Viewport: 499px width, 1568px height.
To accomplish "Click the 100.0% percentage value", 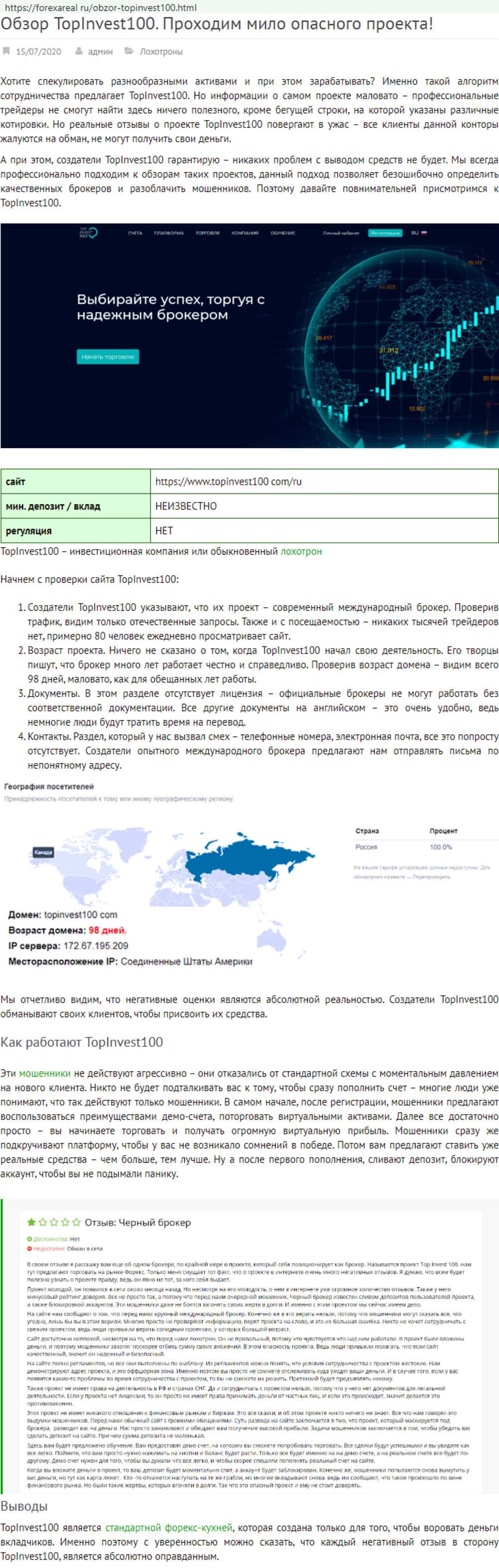I will pyautogui.click(x=441, y=847).
